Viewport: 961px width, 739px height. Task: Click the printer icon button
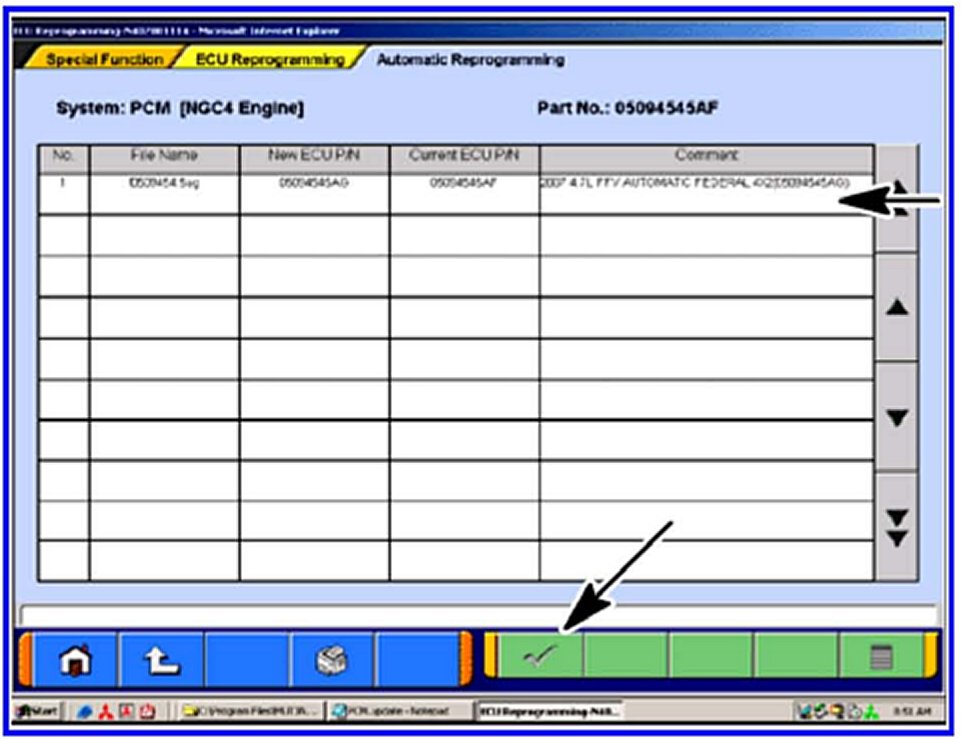[333, 659]
